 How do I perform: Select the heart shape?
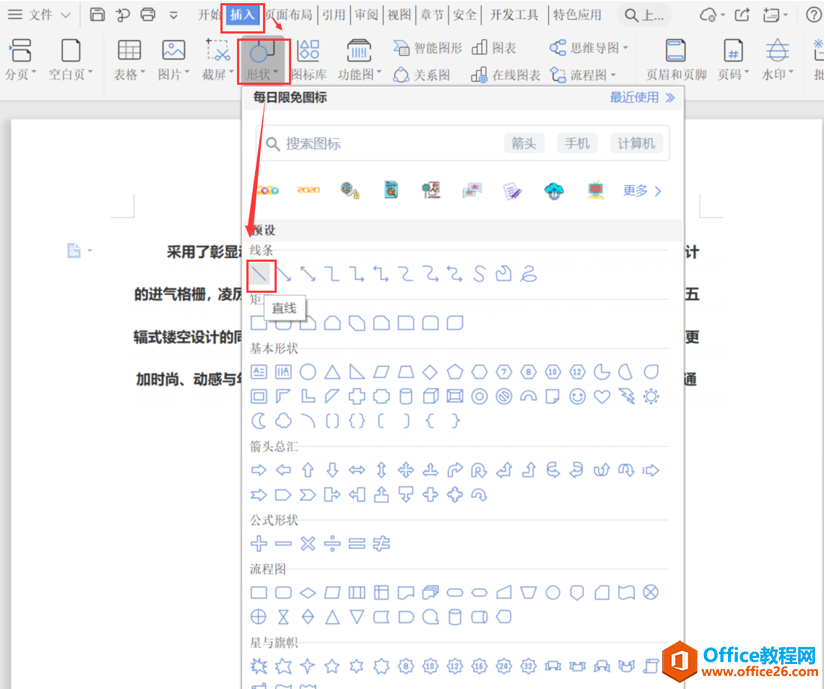602,397
